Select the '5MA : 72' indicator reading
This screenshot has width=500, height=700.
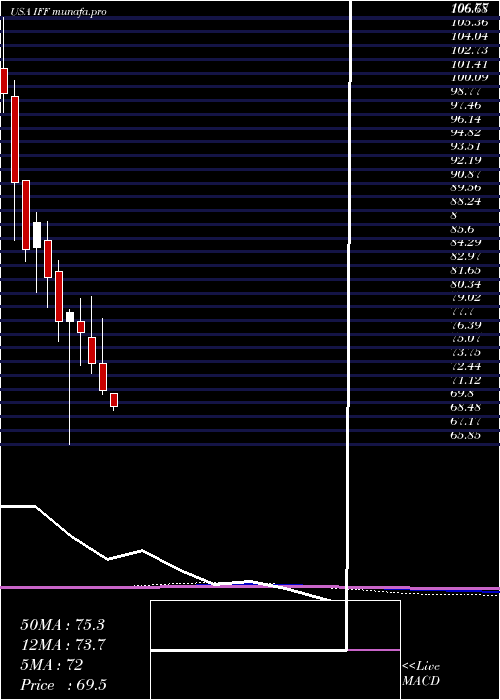point(52,665)
